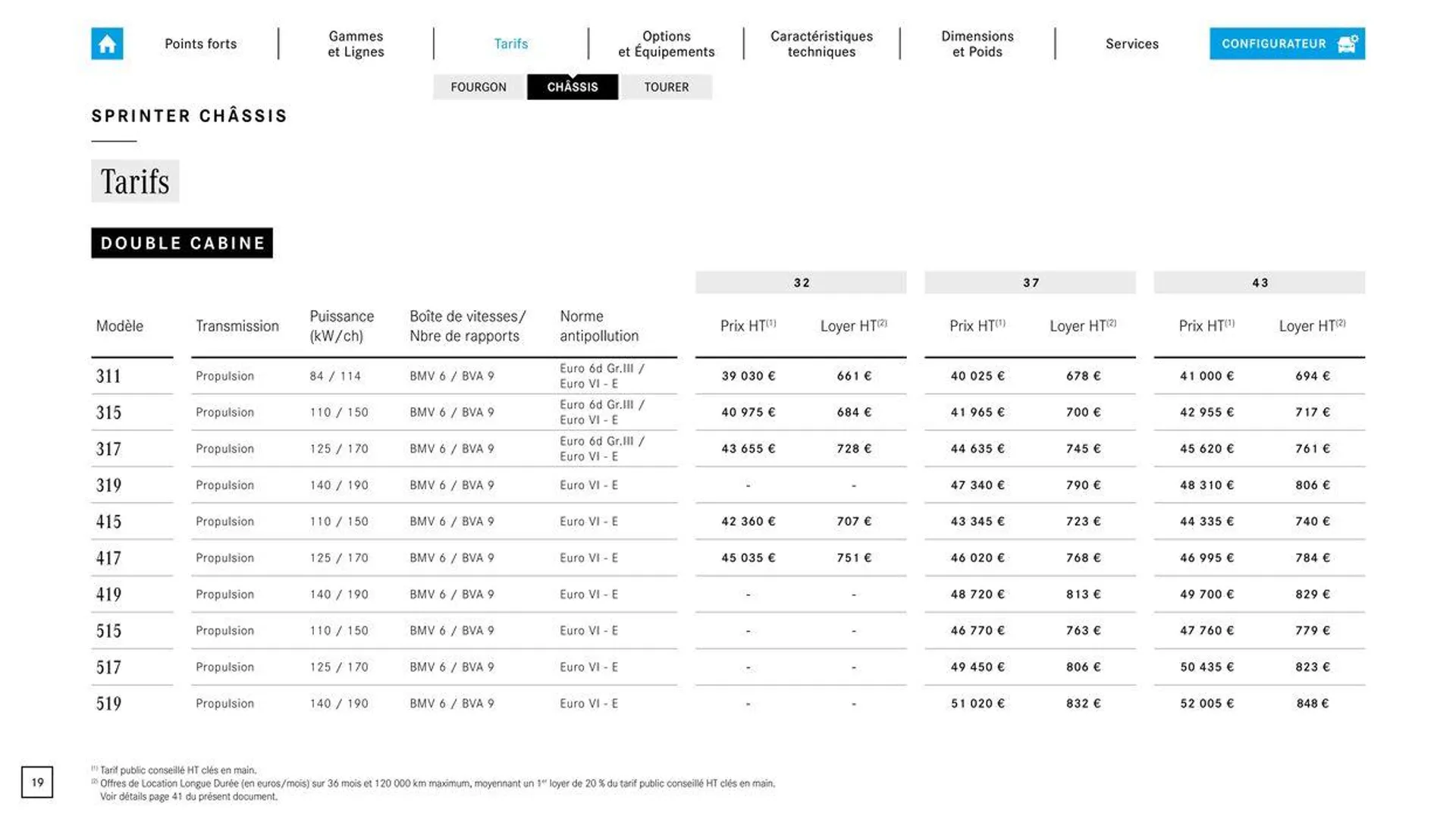Click the Transmission column header
The height and width of the screenshot is (819, 1456).
click(237, 326)
